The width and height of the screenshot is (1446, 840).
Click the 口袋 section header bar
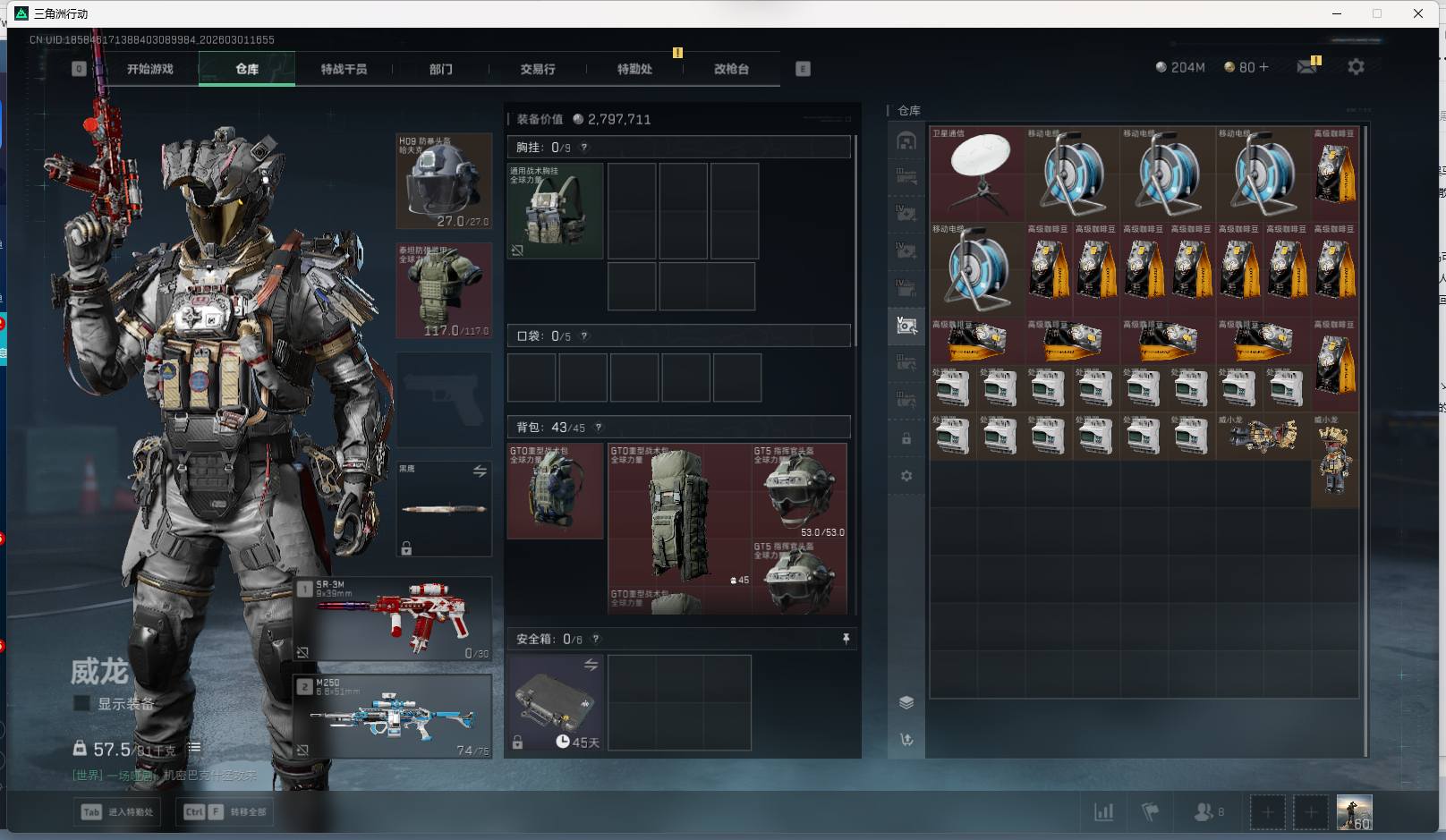pyautogui.click(x=679, y=336)
